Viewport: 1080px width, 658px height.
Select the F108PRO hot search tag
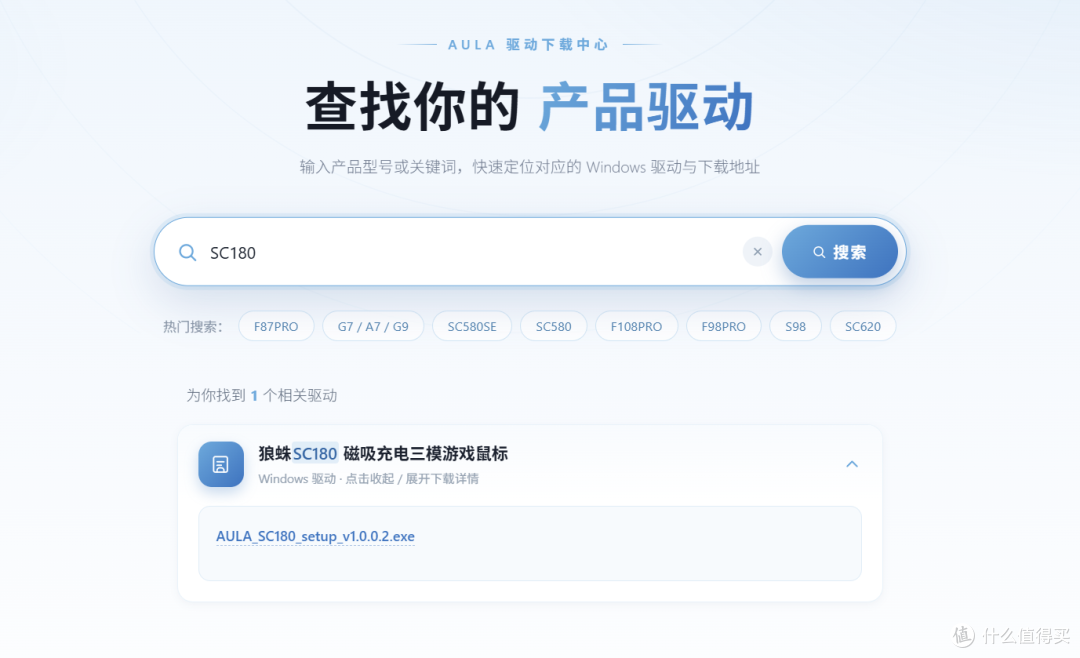[x=636, y=326]
